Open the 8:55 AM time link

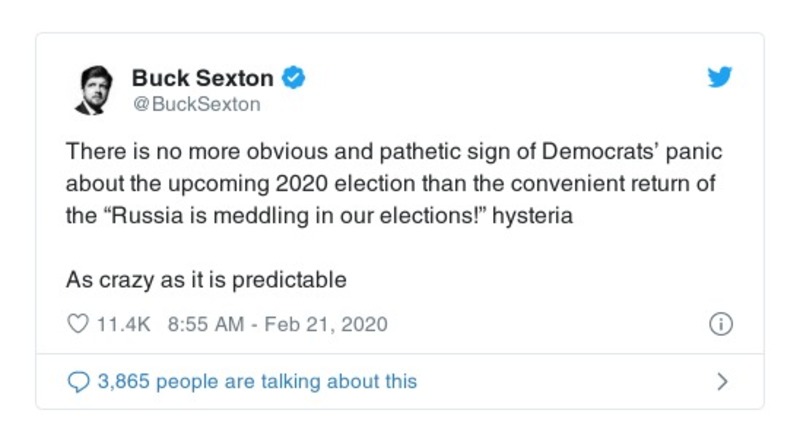(x=207, y=325)
